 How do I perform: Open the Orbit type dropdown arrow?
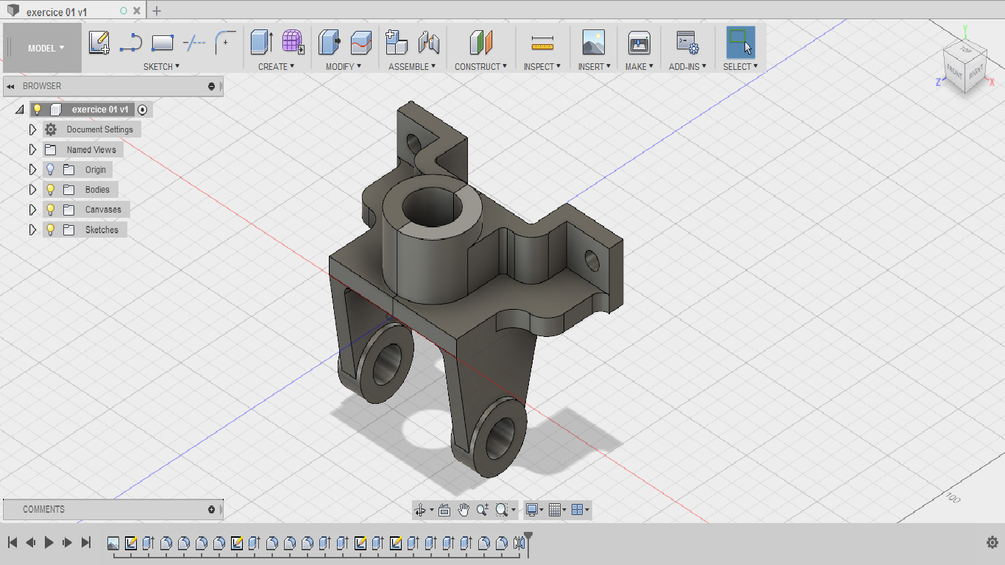click(x=431, y=510)
